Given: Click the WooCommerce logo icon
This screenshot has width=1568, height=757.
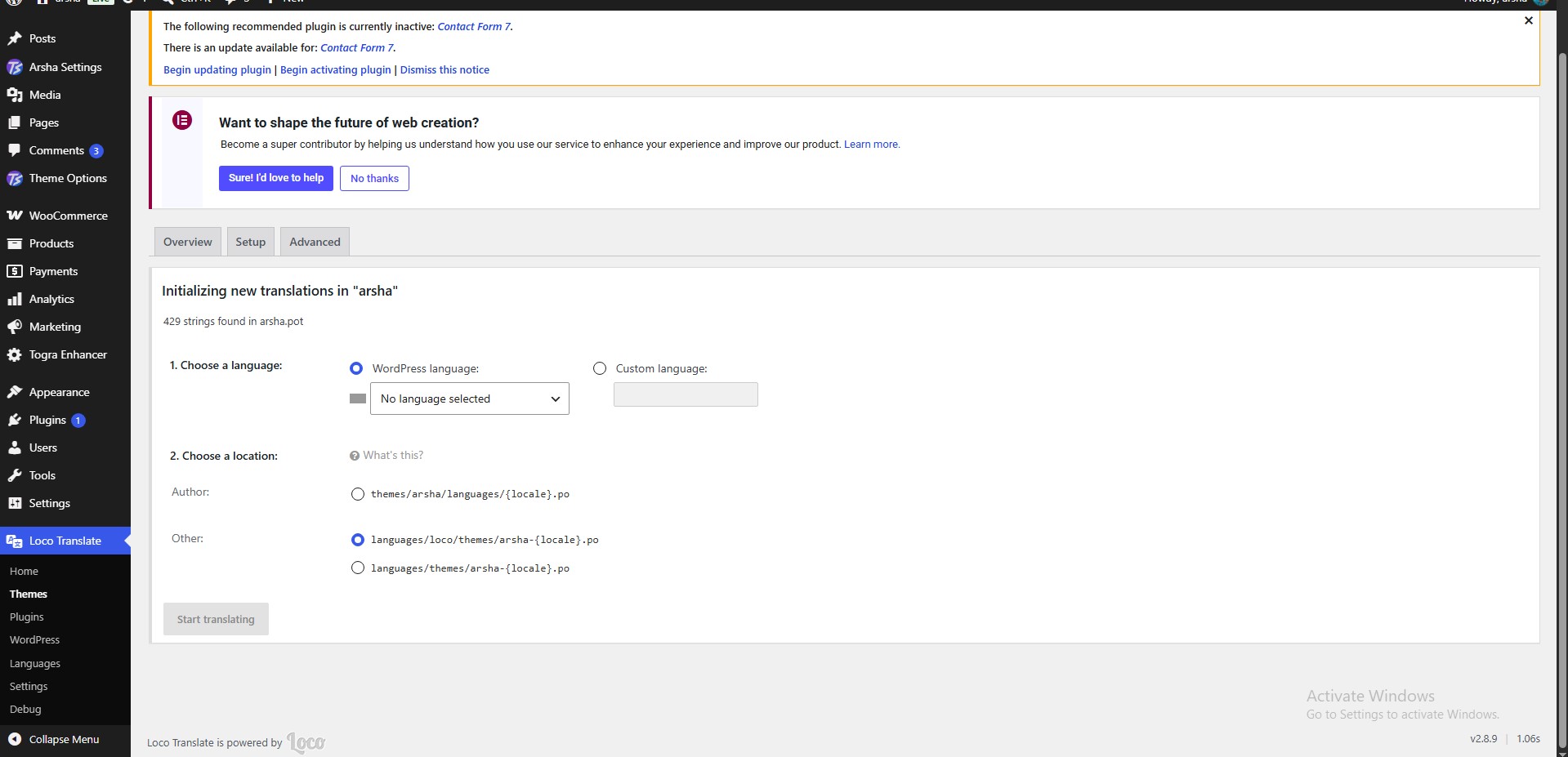Looking at the screenshot, I should point(15,216).
